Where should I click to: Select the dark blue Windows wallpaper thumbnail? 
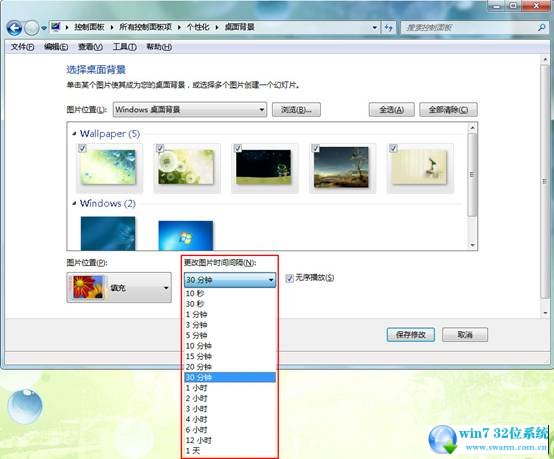pyautogui.click(x=108, y=234)
